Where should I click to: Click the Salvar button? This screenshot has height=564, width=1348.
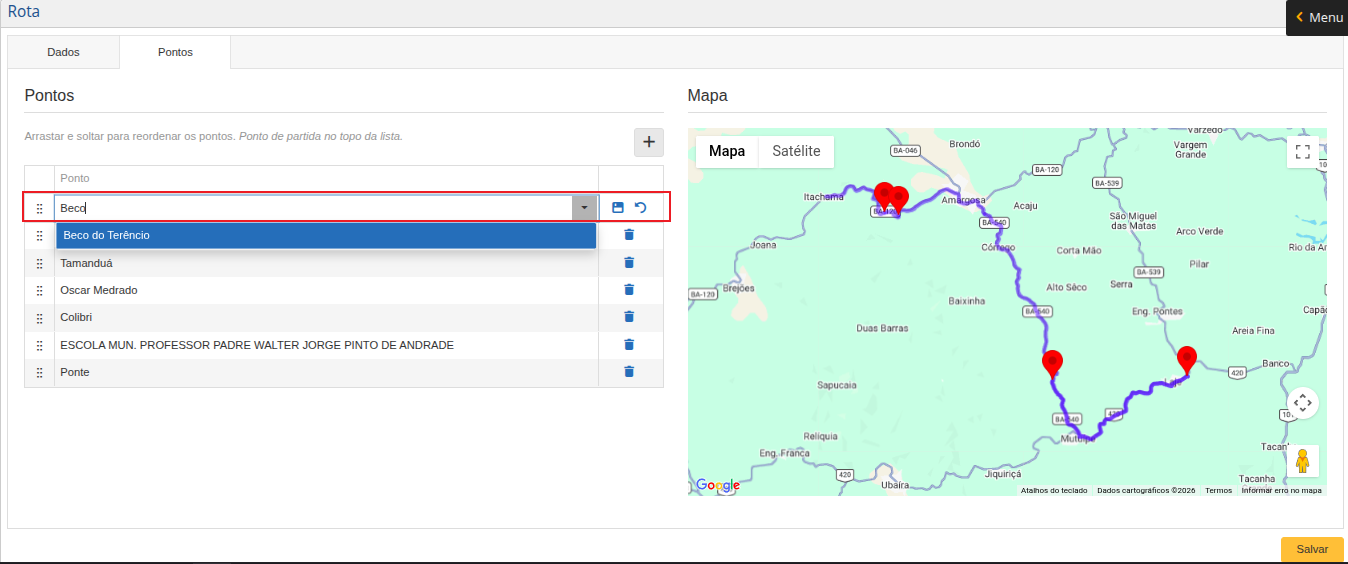click(1311, 549)
